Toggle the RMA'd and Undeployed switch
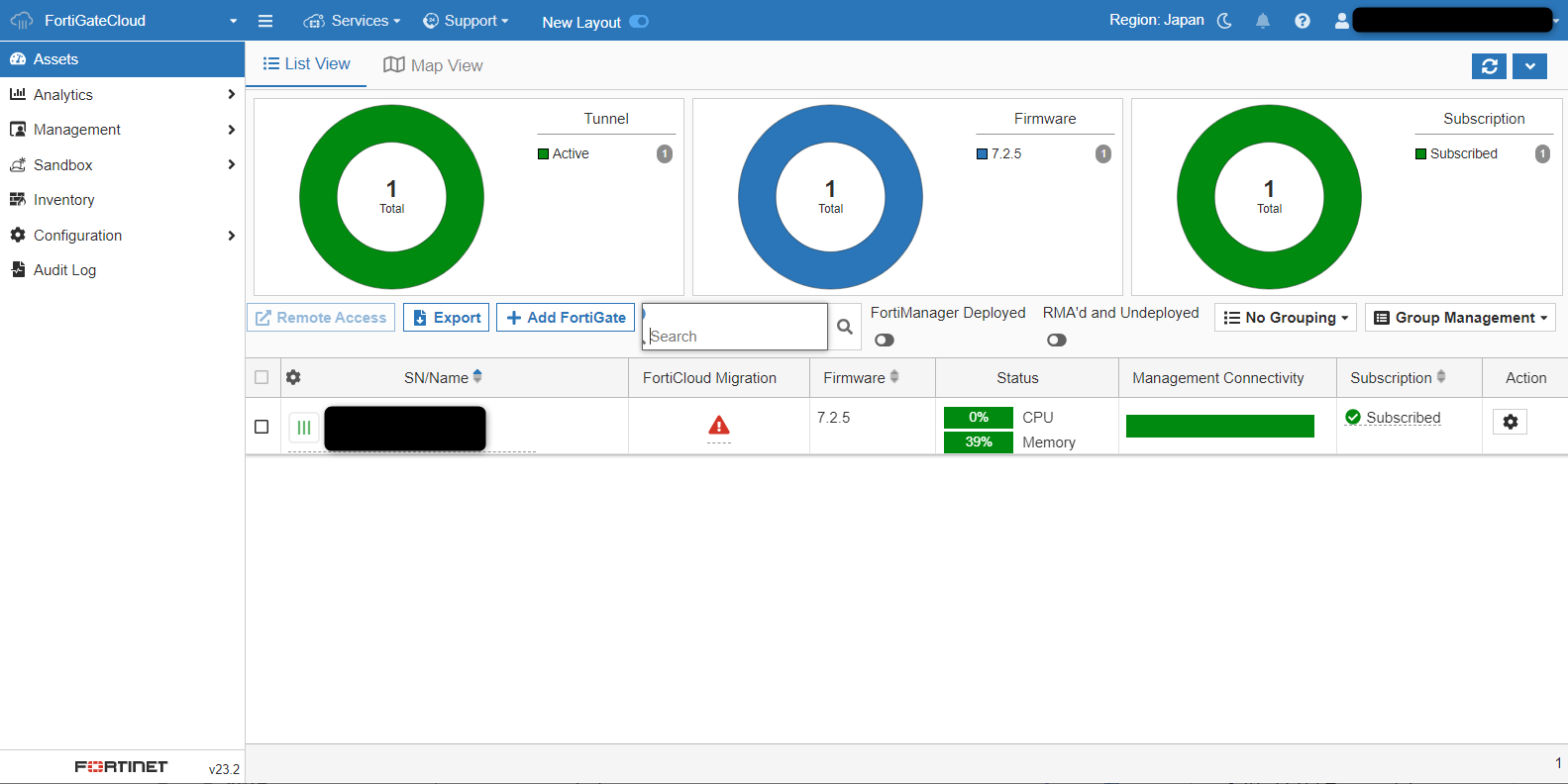Screen dimensions: 1568x784 [1057, 341]
